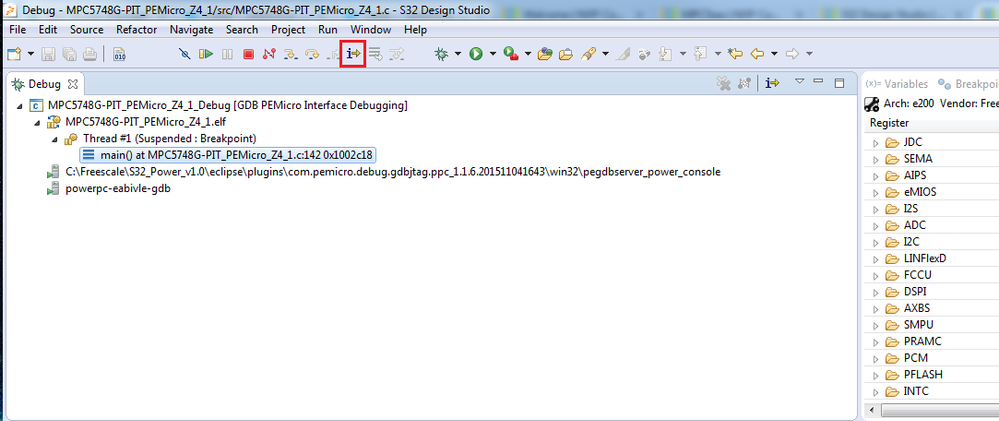
Task: Select the pegdbserver_power_console process row
Action: click(384, 172)
